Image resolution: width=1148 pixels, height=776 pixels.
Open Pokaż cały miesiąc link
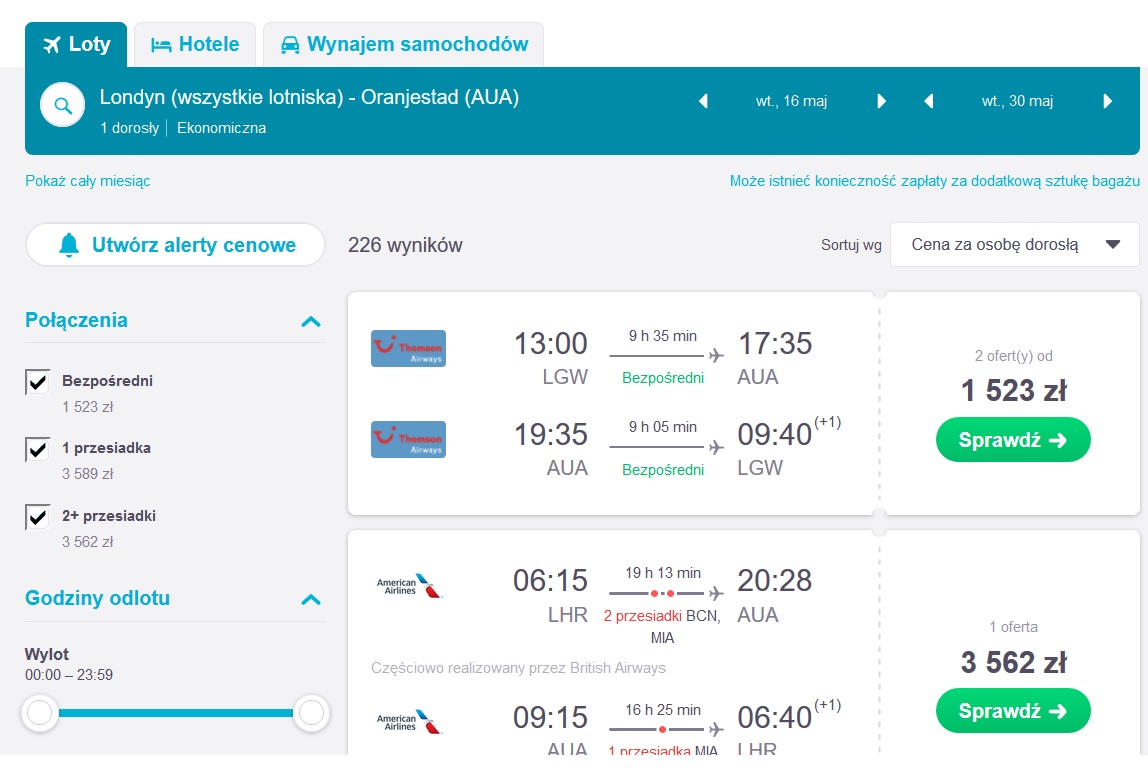click(x=88, y=181)
